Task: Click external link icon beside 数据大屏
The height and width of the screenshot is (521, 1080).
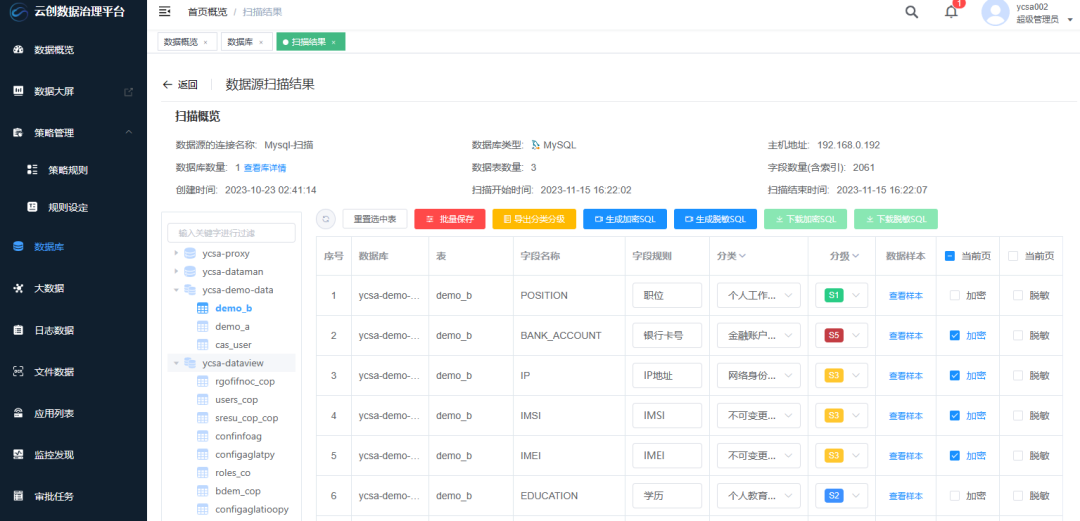Action: click(128, 92)
